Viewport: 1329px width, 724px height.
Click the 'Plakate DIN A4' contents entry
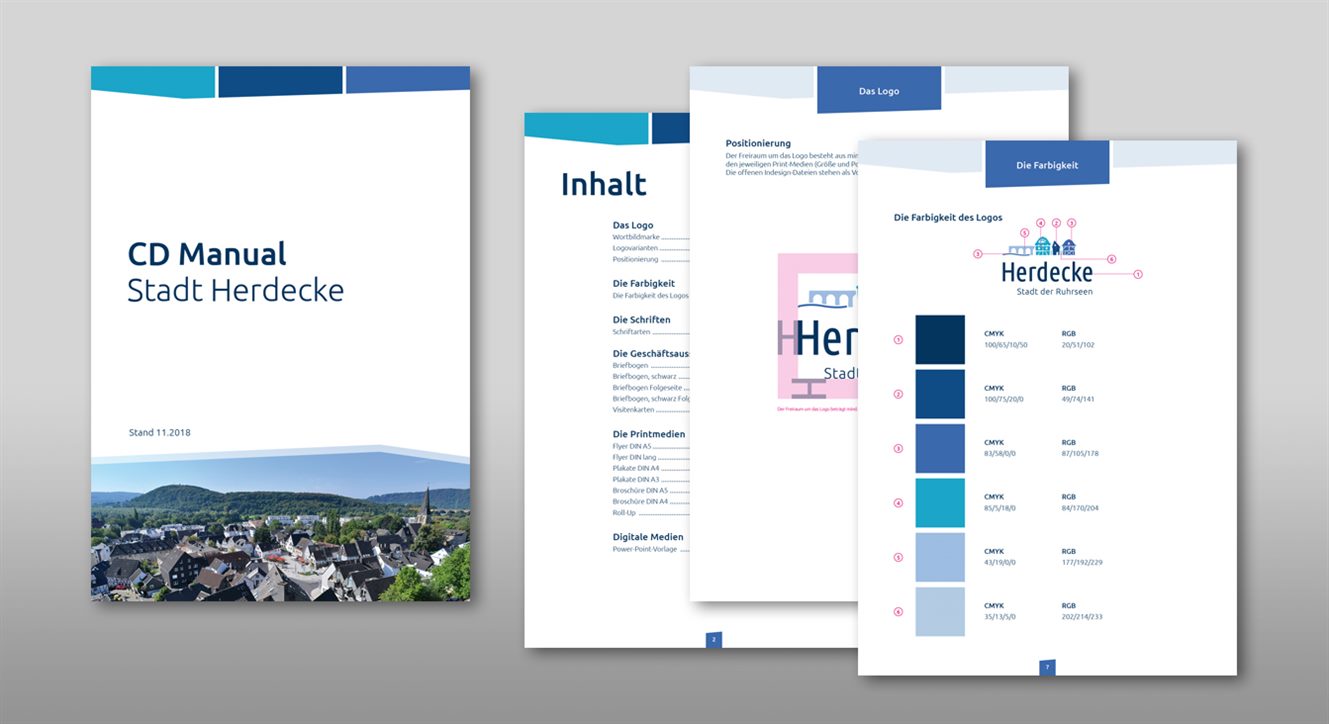click(x=636, y=468)
